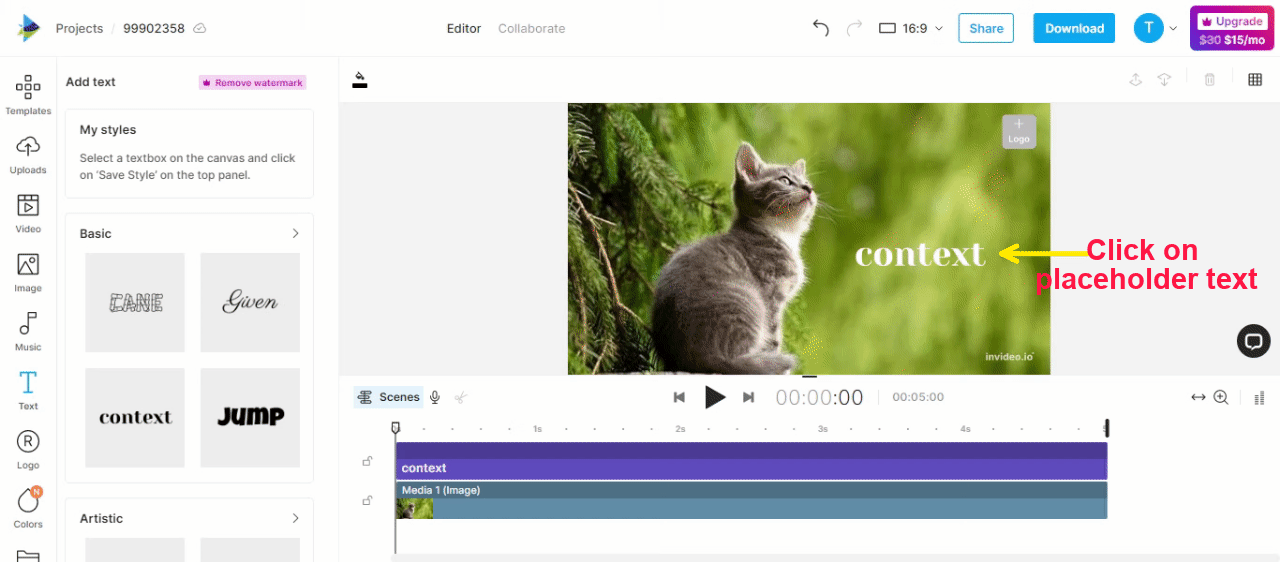
Task: Click the Share button
Action: coord(985,28)
